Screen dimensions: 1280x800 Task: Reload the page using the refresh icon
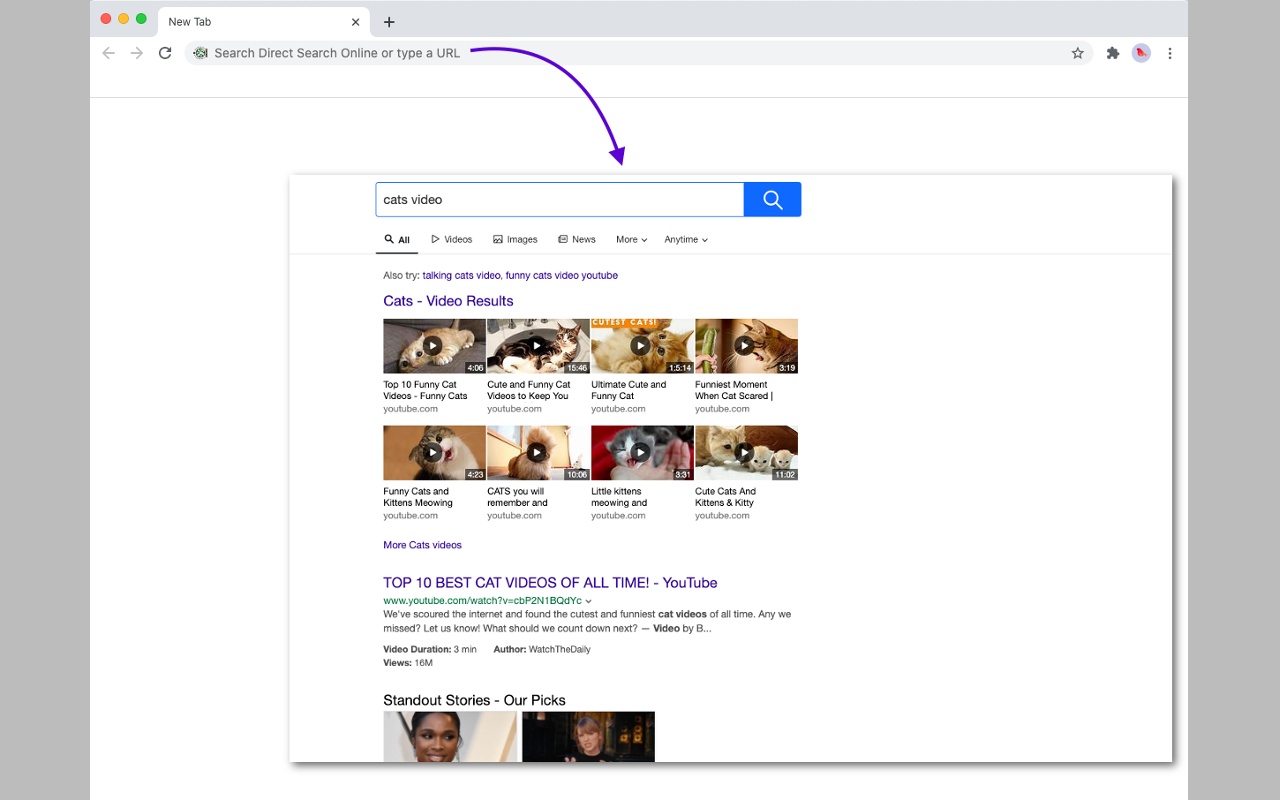[x=164, y=53]
